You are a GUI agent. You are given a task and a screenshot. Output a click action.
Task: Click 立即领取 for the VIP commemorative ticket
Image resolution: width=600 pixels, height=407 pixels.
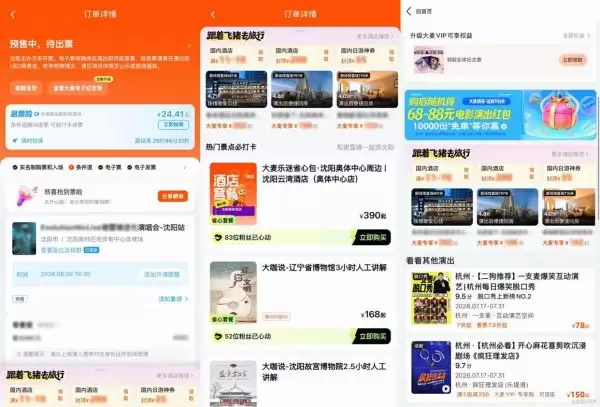point(572,60)
